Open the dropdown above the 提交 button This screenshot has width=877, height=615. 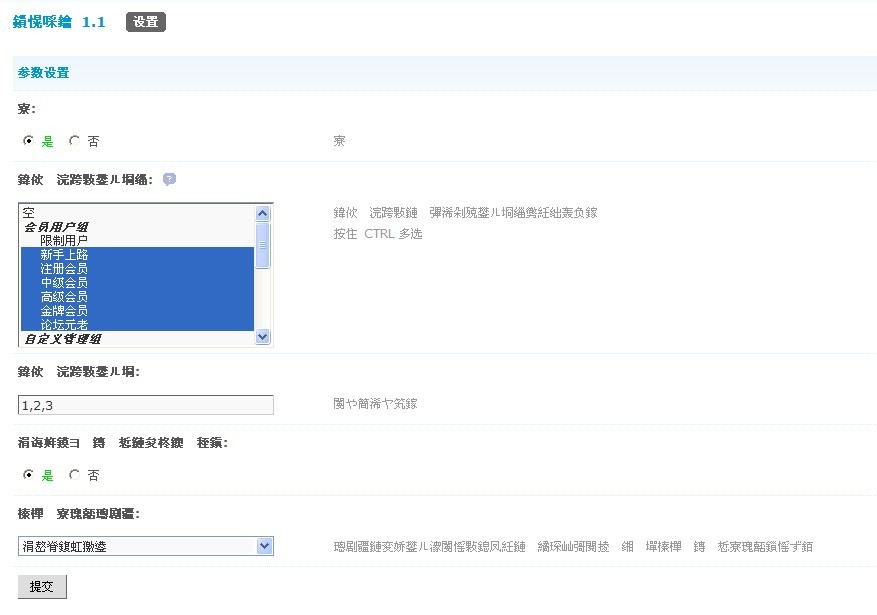[145, 546]
